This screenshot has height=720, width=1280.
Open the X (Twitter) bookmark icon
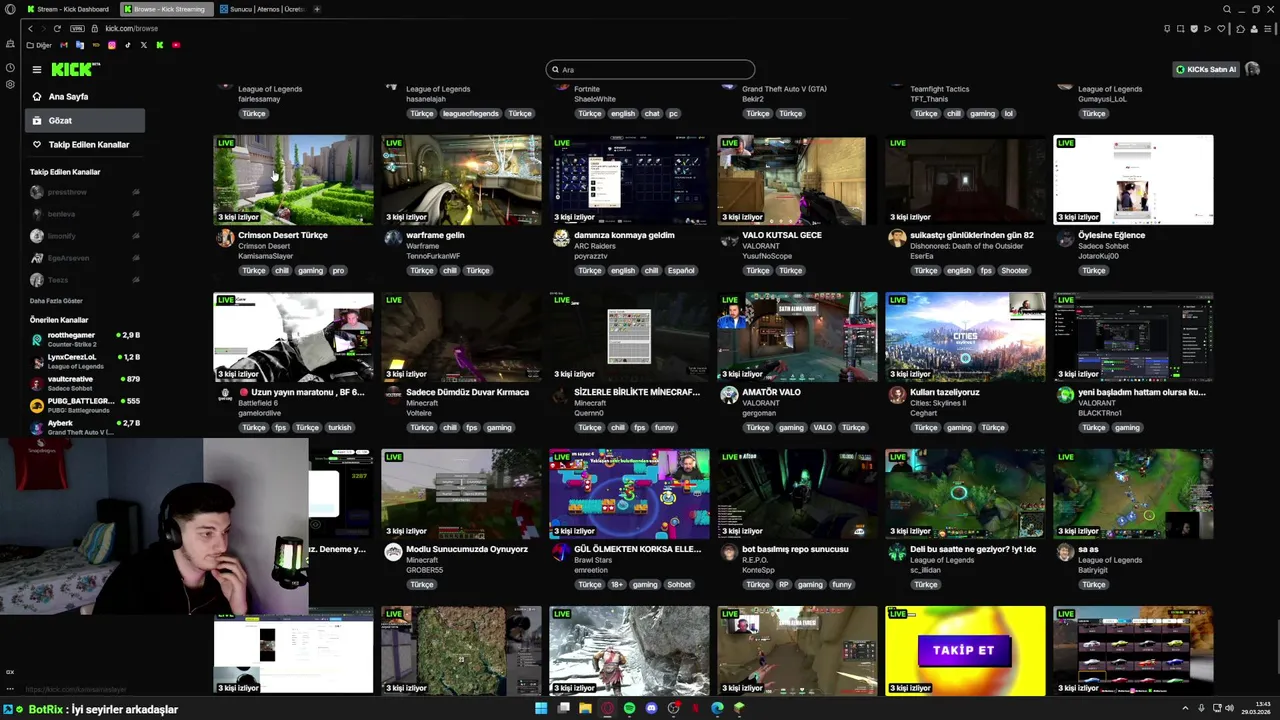tap(143, 45)
